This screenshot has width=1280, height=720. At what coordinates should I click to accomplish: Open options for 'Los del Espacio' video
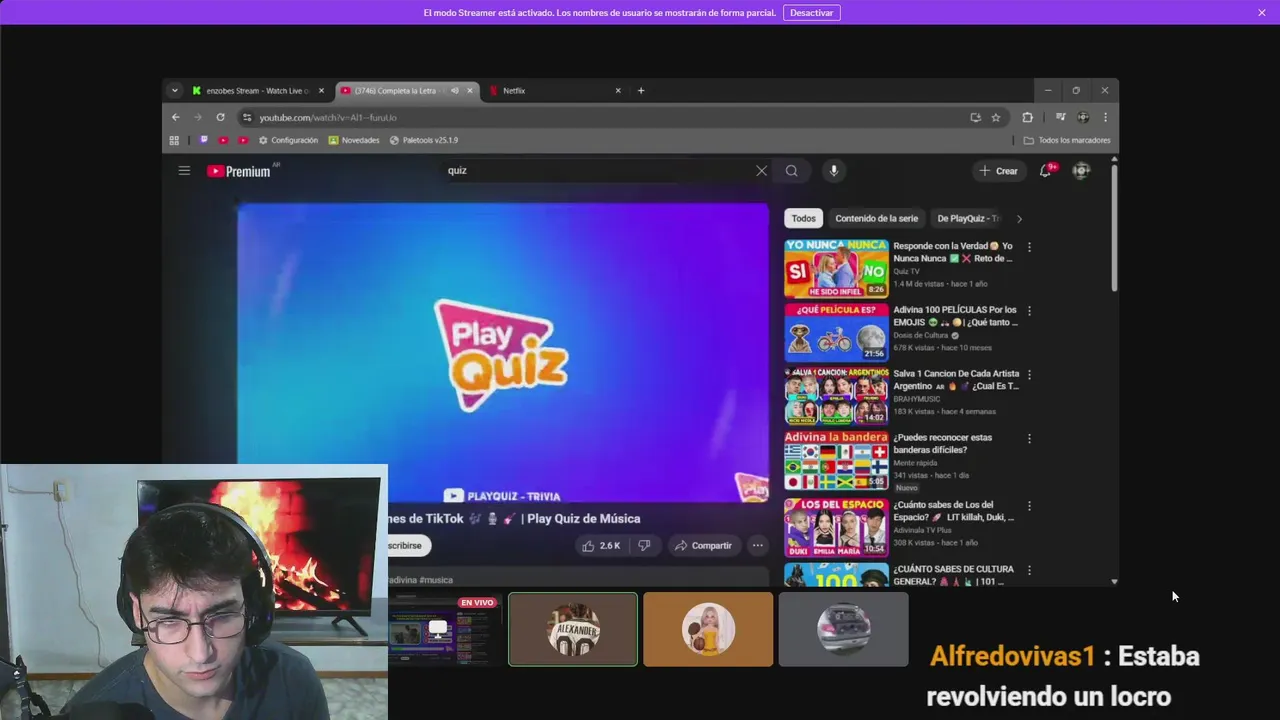click(1029, 507)
